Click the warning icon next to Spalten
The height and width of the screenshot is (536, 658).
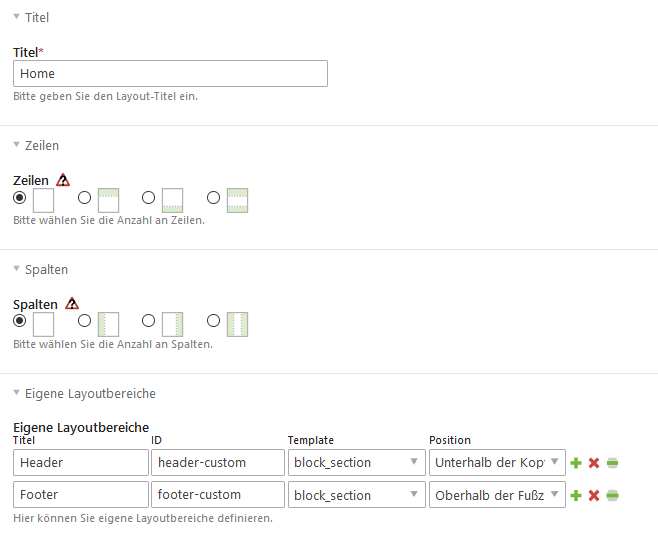pos(72,304)
